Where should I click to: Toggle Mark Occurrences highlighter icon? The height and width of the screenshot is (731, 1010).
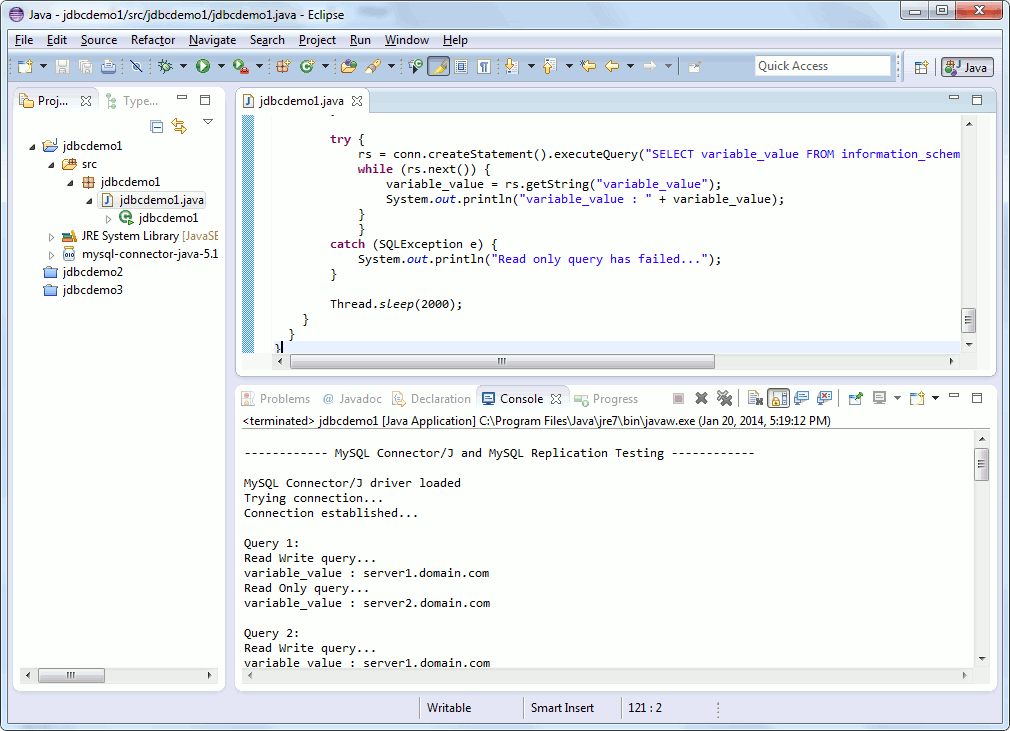pyautogui.click(x=438, y=66)
